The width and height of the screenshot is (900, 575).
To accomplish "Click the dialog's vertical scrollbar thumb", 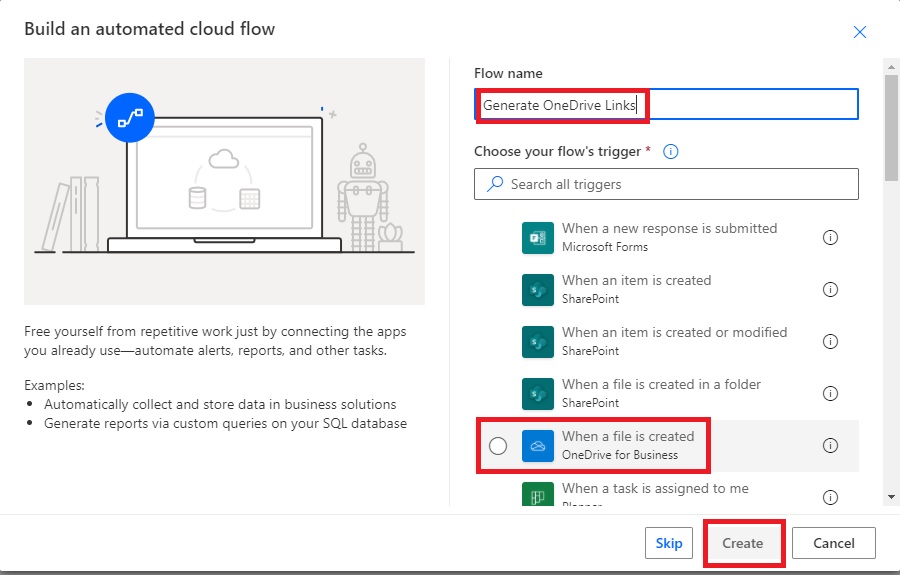I will pos(891,128).
